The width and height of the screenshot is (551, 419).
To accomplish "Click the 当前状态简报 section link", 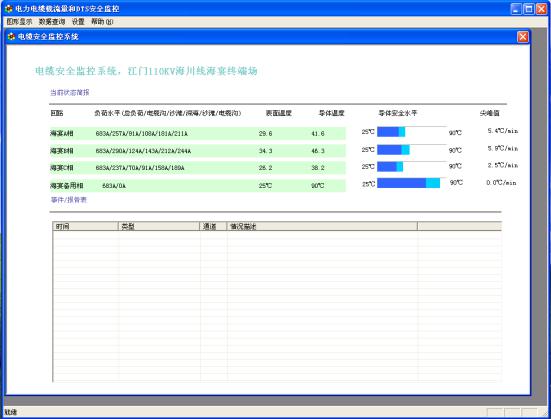I will (70, 92).
